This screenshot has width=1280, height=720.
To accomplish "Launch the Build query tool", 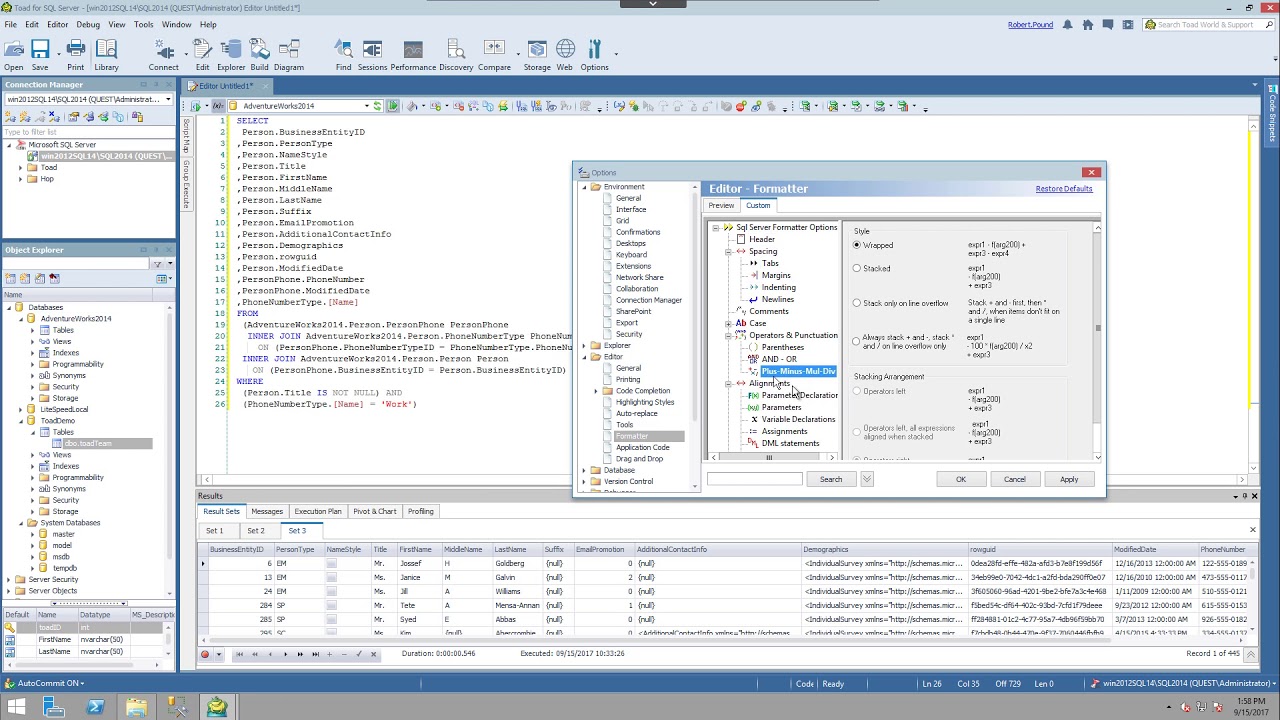I will [259, 55].
